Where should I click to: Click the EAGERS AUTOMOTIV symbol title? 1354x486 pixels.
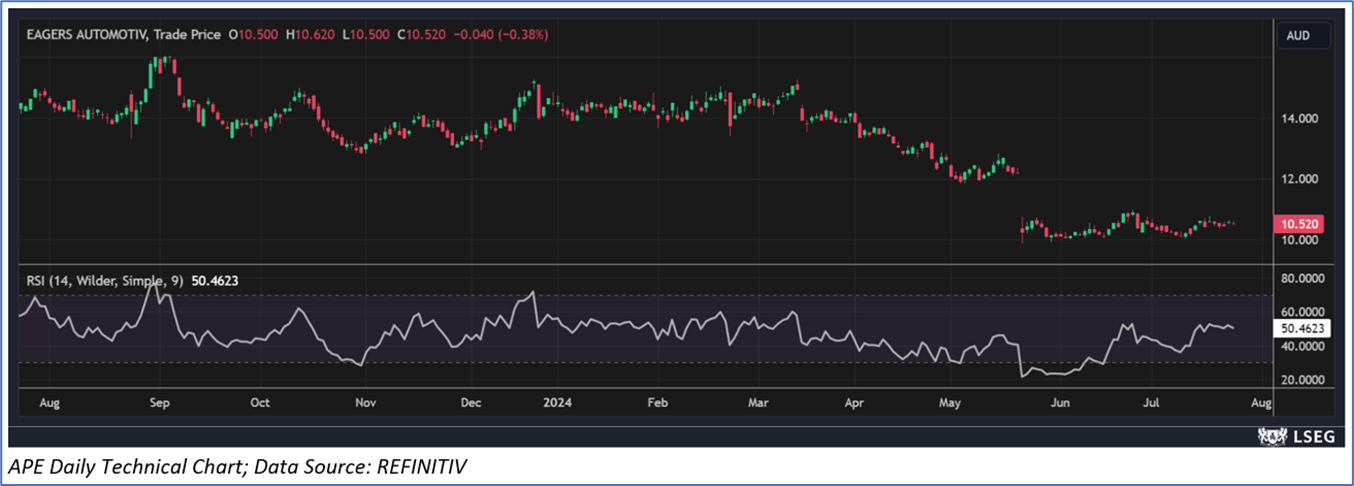(89, 35)
